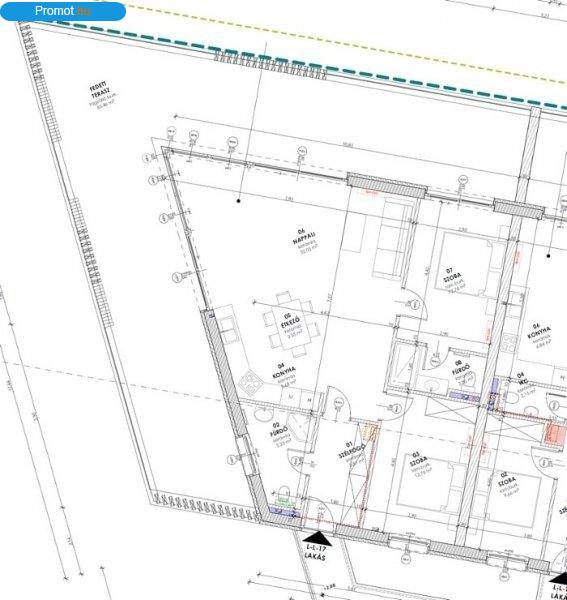Image resolution: width=567 pixels, height=600 pixels.
Task: Click the L-L-17 LAKÁS apartment label
Action: pos(316,553)
